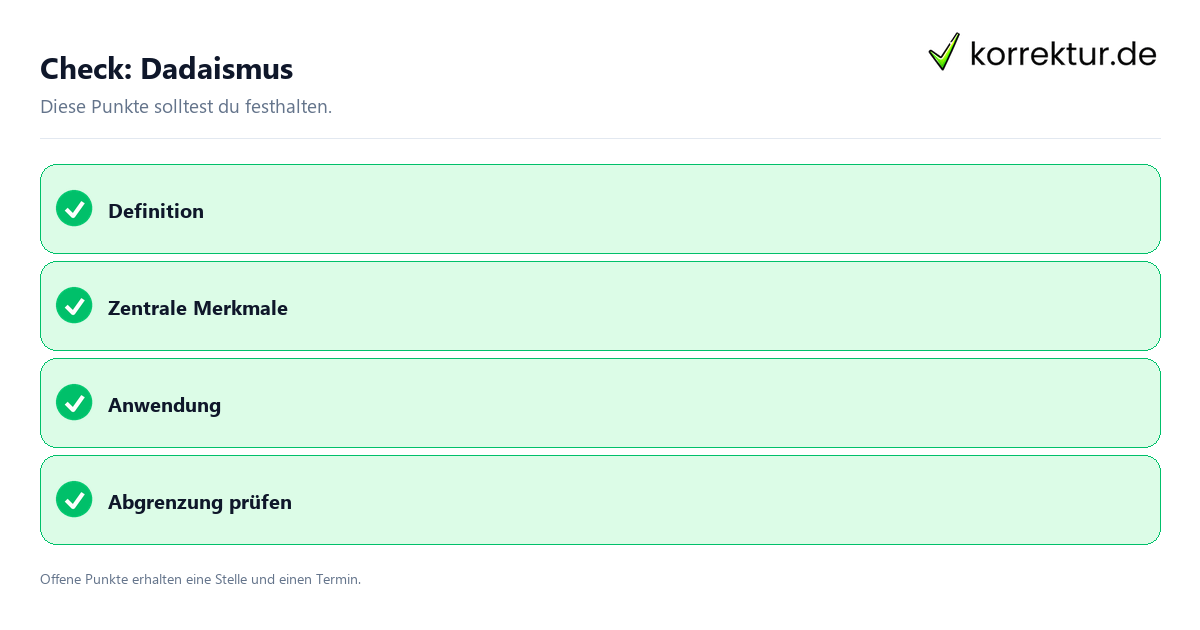
Task: Click the Check: Dadaismus heading
Action: [166, 68]
